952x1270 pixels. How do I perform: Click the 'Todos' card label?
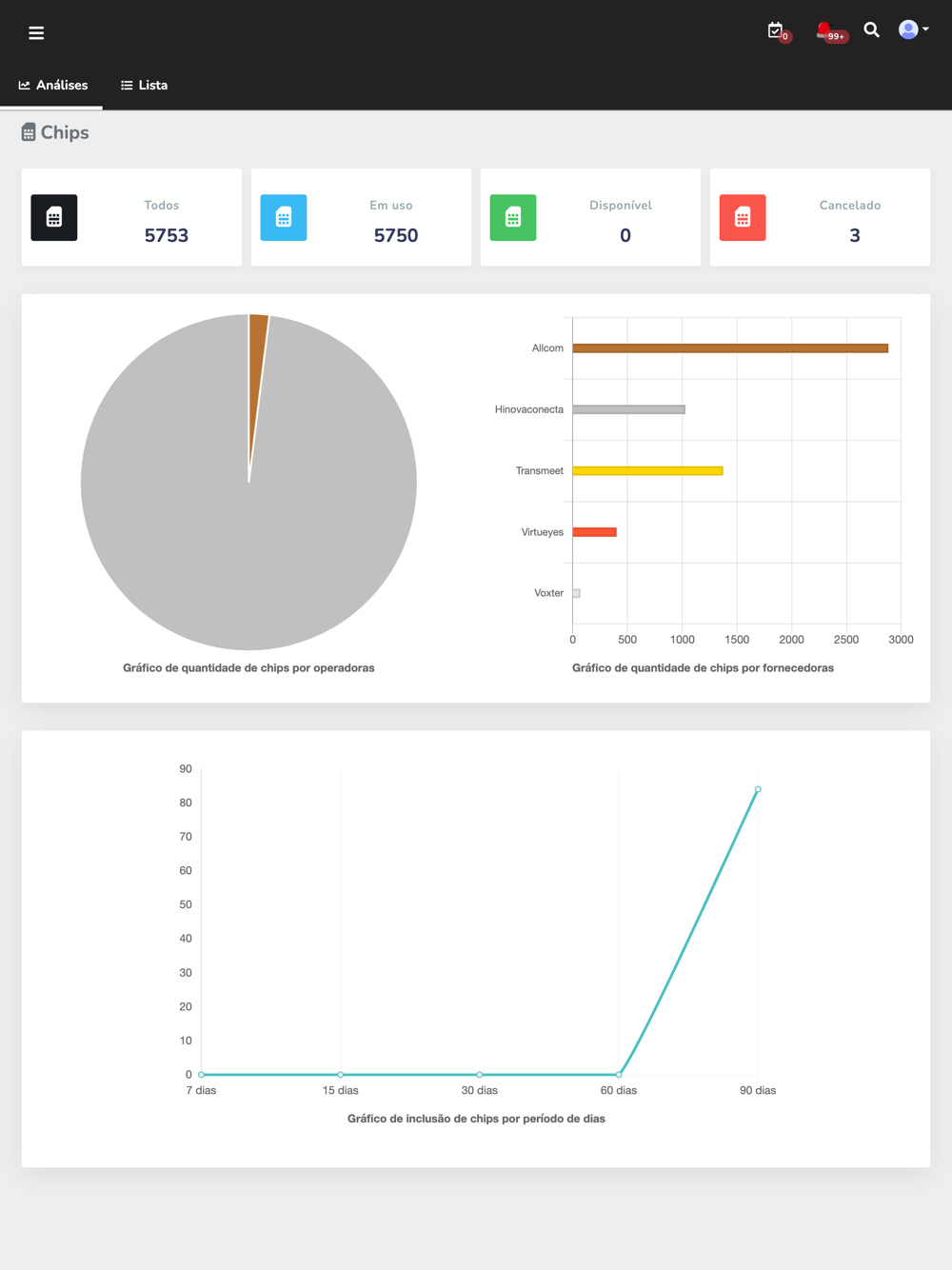pos(162,205)
